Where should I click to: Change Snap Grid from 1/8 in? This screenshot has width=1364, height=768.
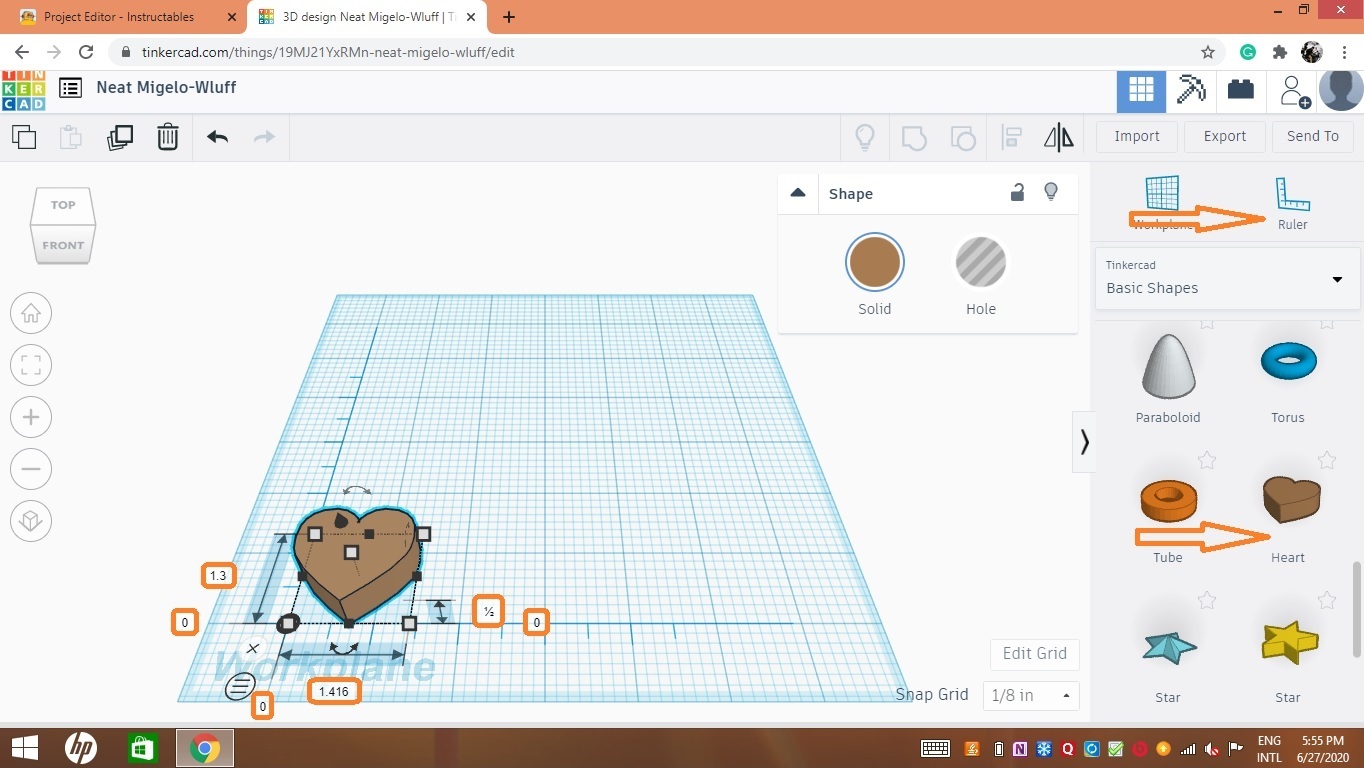tap(1030, 695)
